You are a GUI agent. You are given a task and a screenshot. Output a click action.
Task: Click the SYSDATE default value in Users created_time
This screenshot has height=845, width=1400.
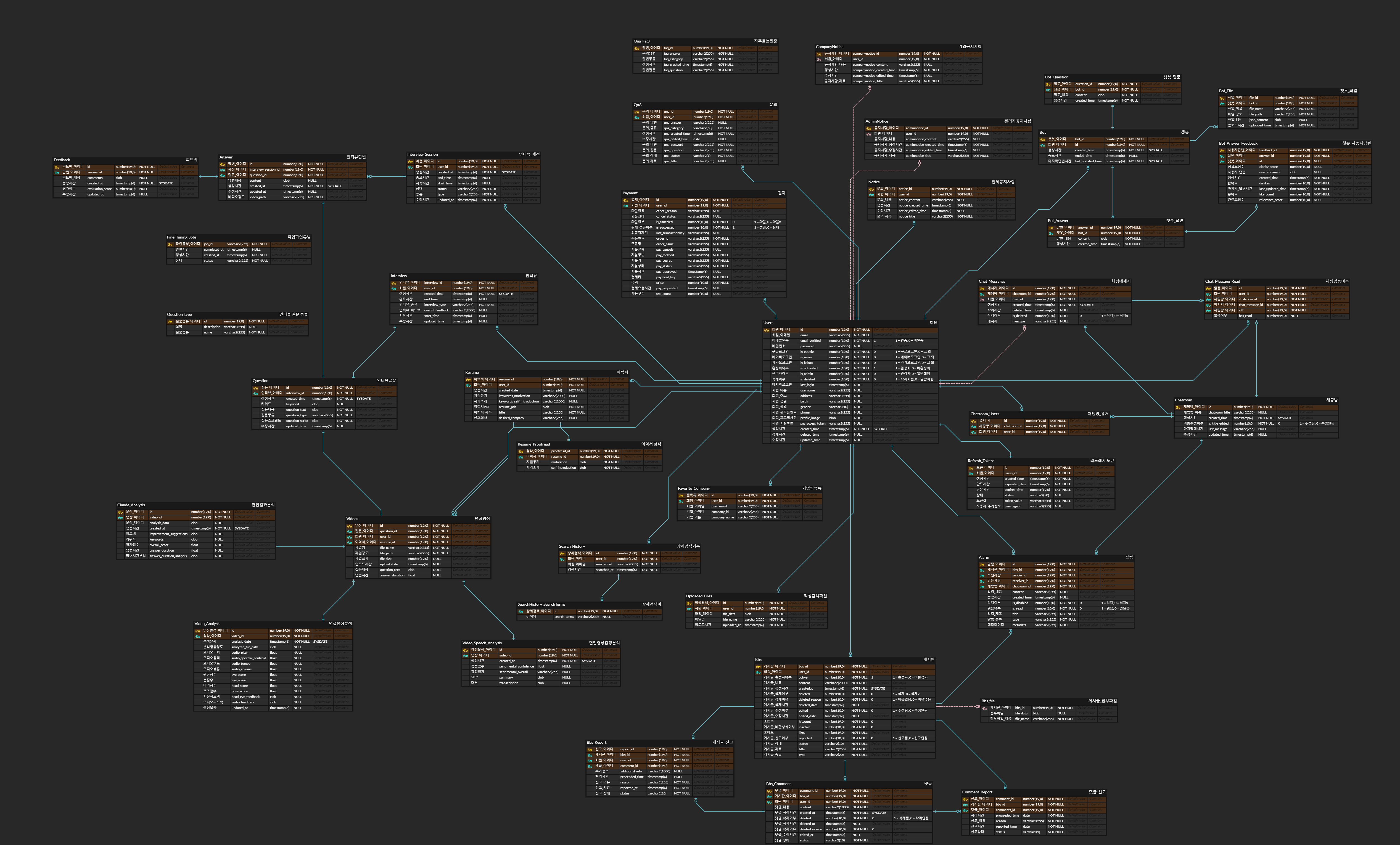coord(880,429)
